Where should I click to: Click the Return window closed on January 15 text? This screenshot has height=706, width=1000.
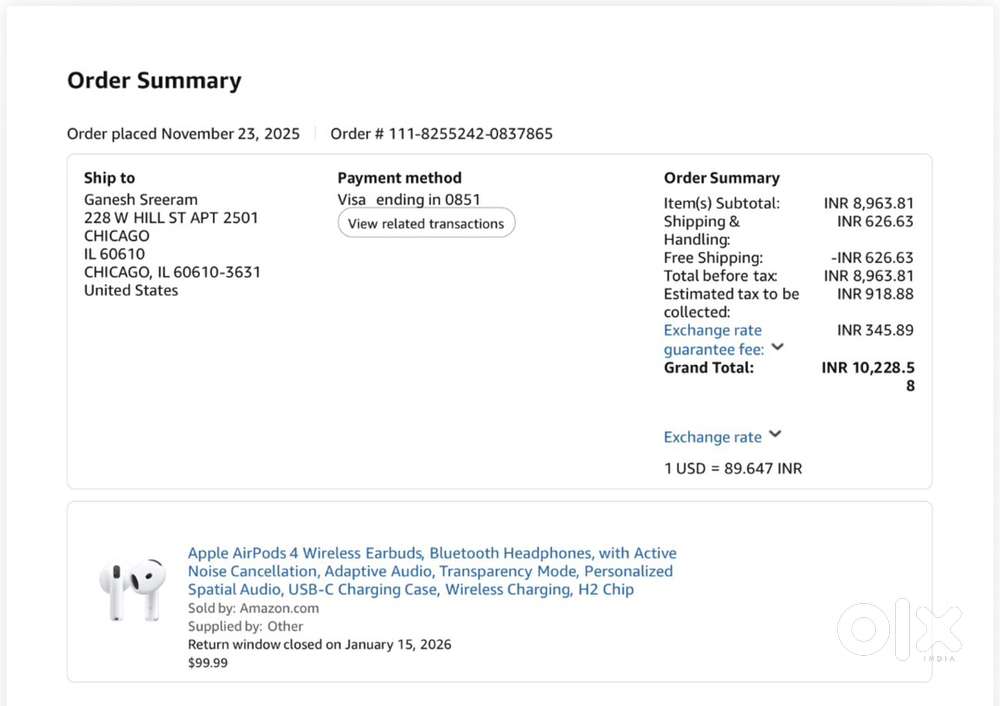320,644
